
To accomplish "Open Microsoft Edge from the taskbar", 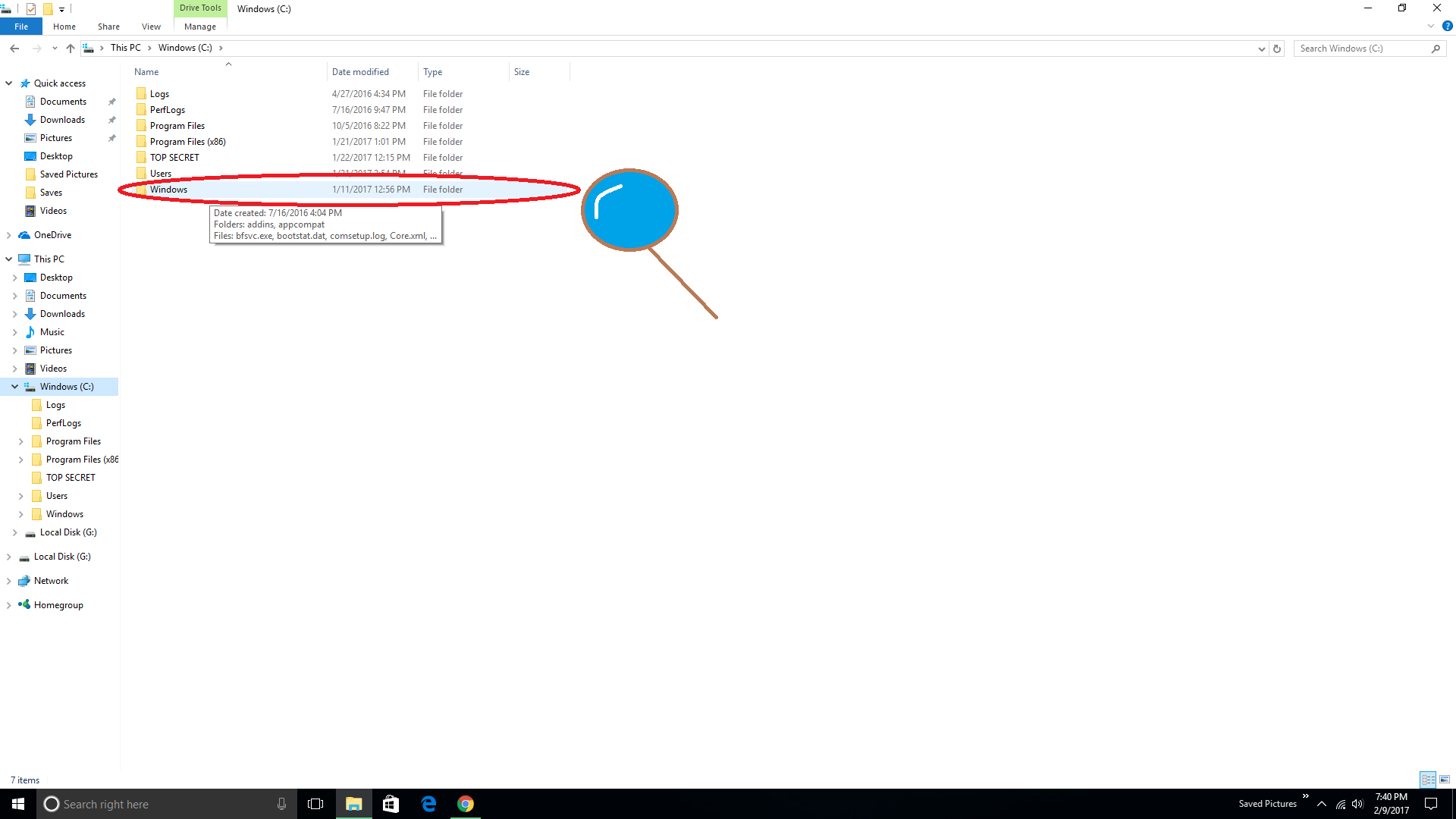I will coord(428,804).
